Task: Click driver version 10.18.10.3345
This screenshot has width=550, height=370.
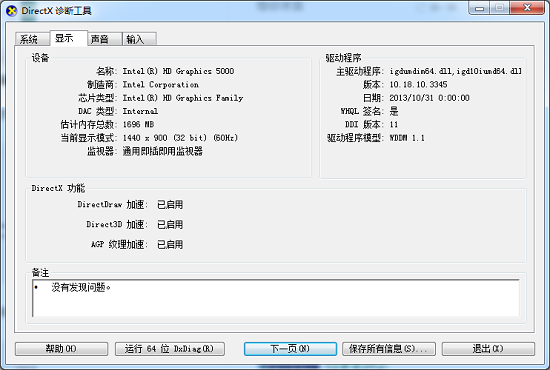Action: (x=418, y=85)
